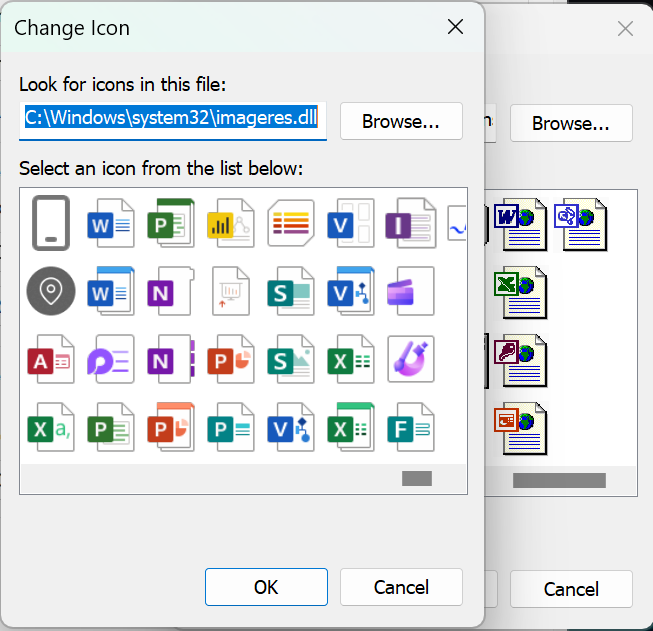
Task: Select the smartphone device icon
Action: (x=51, y=222)
